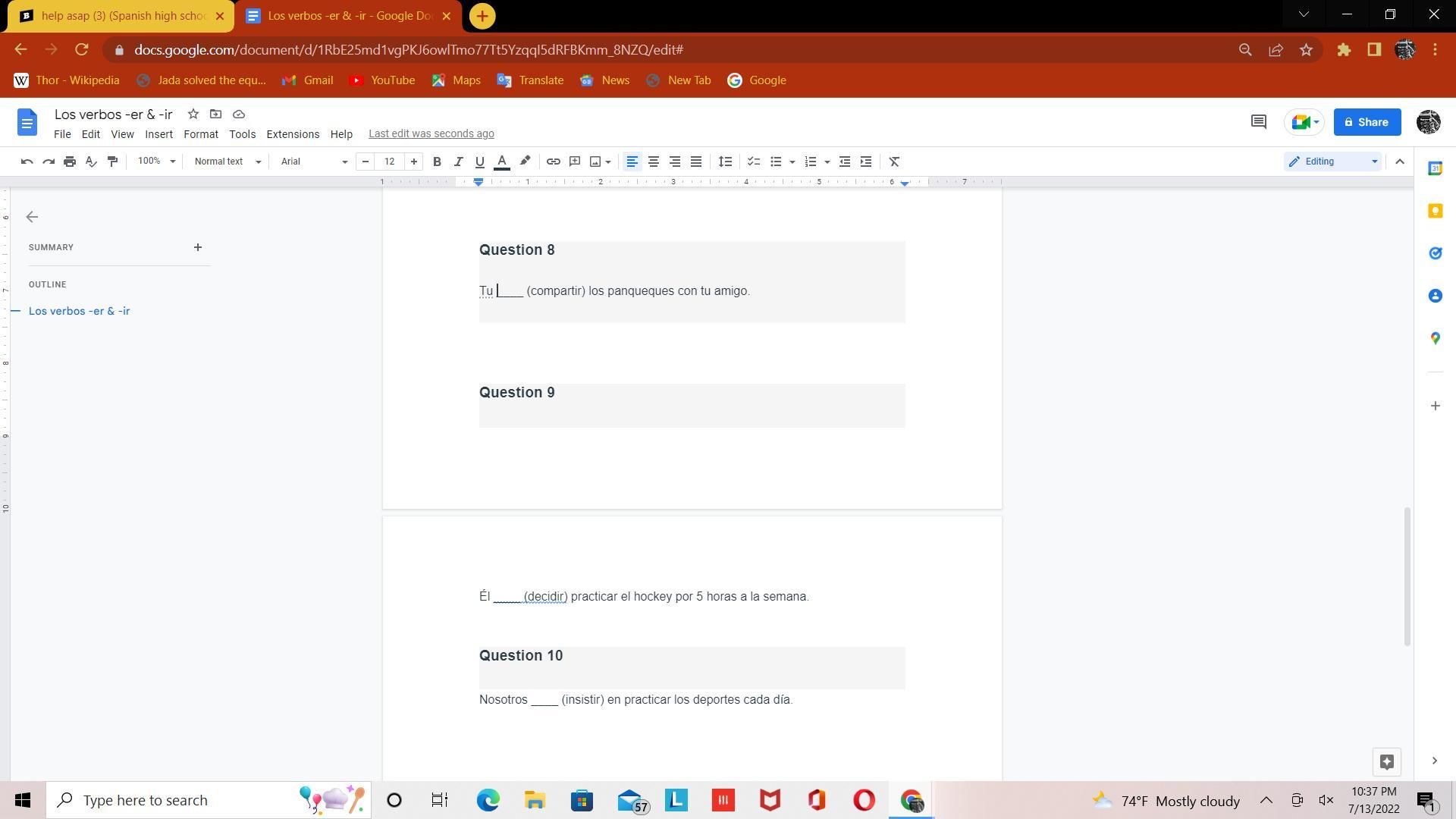Click the blue Share button

(1367, 122)
